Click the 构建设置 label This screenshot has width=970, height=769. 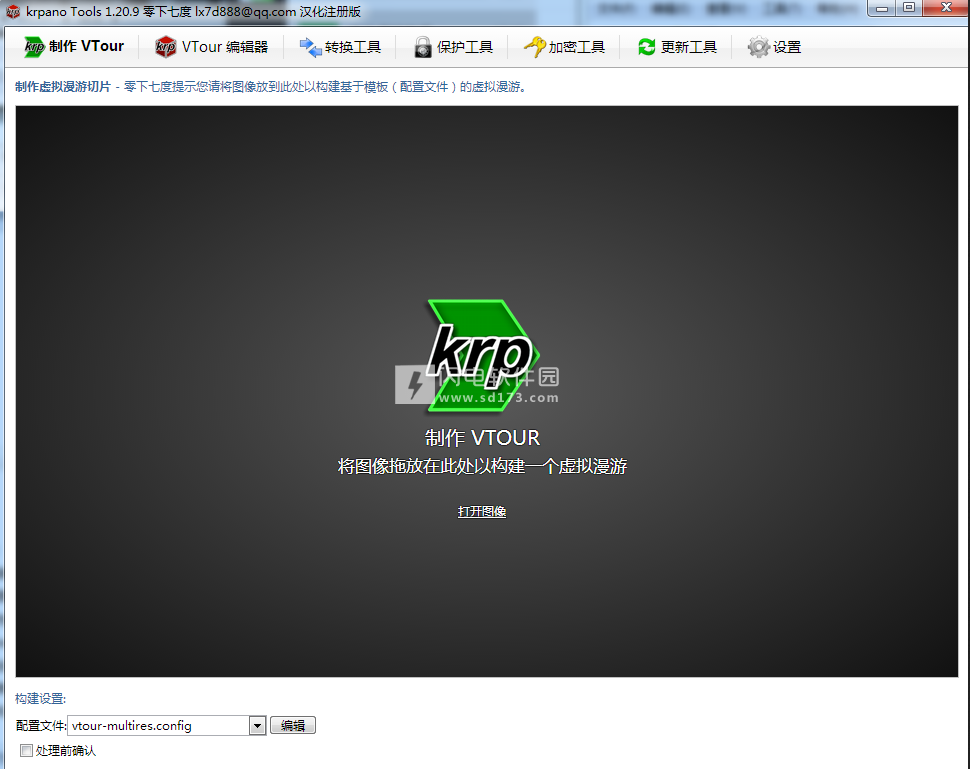40,698
